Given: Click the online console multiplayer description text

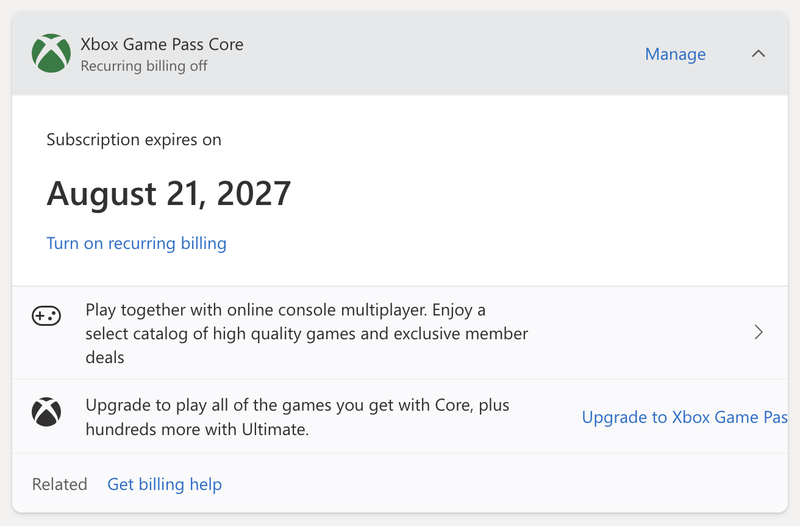Looking at the screenshot, I should [x=306, y=333].
